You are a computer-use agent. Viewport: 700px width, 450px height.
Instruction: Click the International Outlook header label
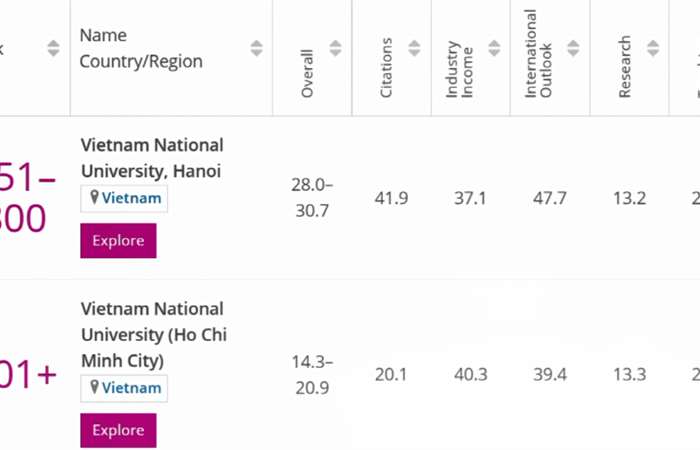click(x=538, y=54)
